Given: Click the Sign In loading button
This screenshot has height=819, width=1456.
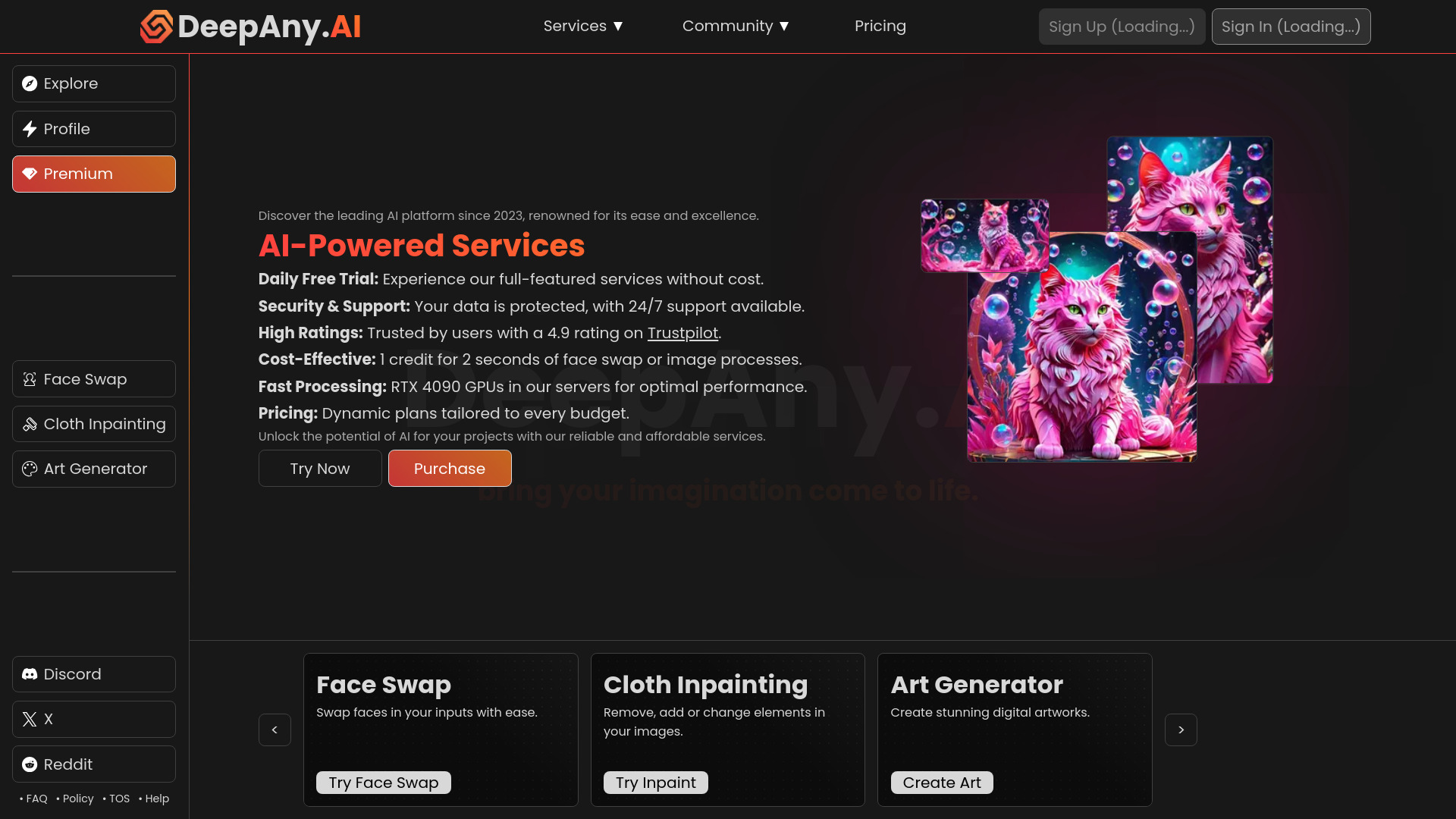Looking at the screenshot, I should click(1291, 26).
